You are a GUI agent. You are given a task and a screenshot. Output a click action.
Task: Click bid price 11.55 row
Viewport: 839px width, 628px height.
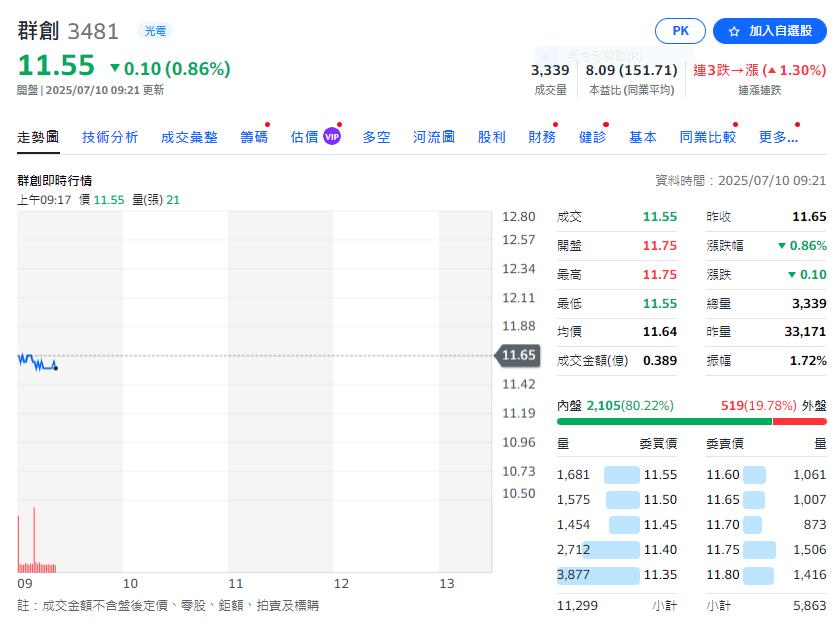[617, 474]
